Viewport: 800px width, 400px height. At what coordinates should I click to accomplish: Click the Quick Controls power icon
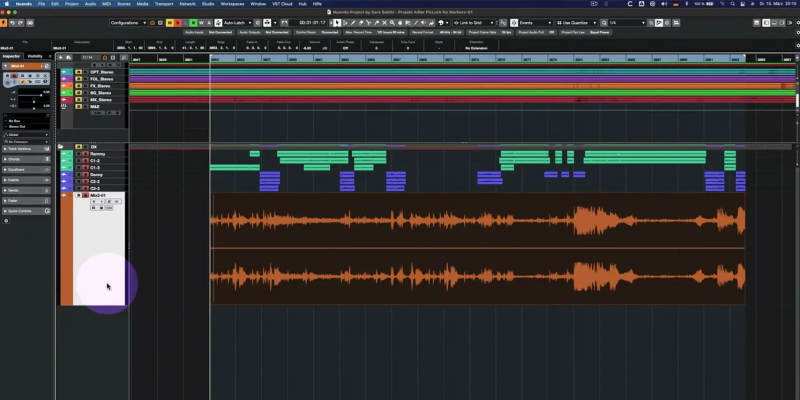pos(47,211)
